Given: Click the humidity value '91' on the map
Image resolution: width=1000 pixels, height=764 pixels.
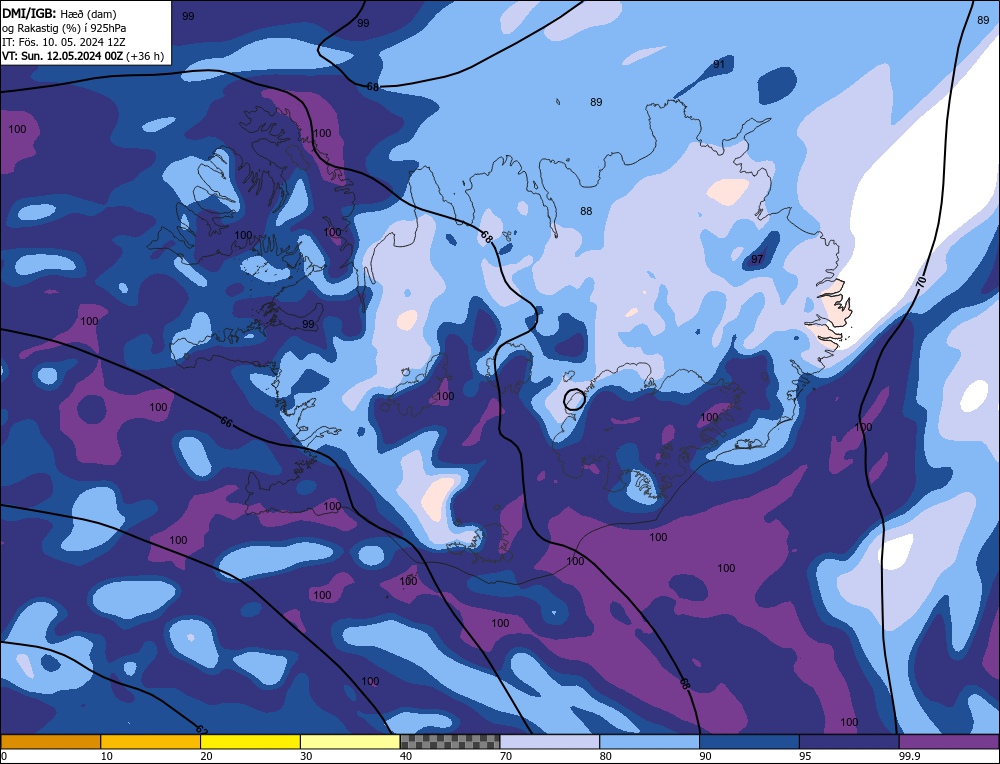Looking at the screenshot, I should tap(719, 64).
